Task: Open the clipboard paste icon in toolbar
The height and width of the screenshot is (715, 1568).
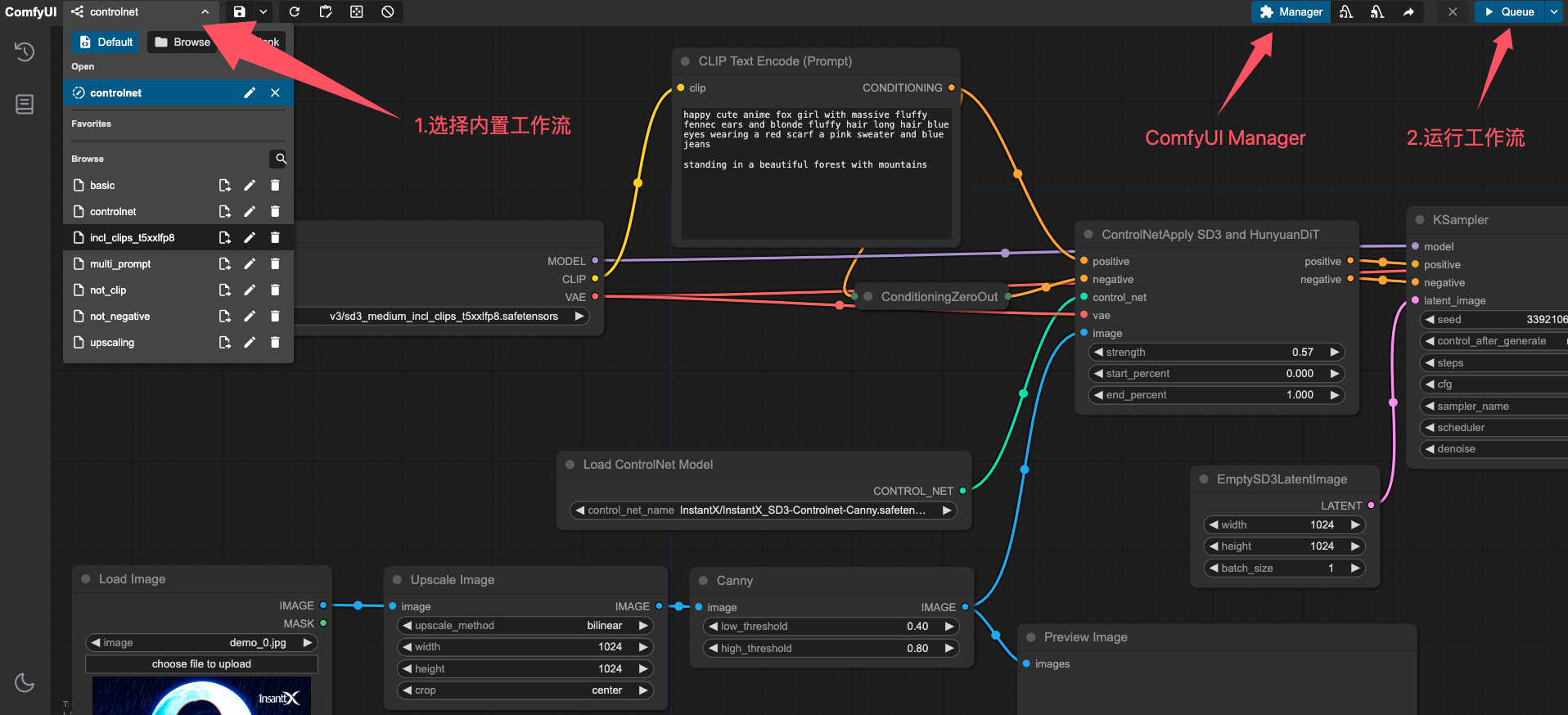Action: click(326, 11)
